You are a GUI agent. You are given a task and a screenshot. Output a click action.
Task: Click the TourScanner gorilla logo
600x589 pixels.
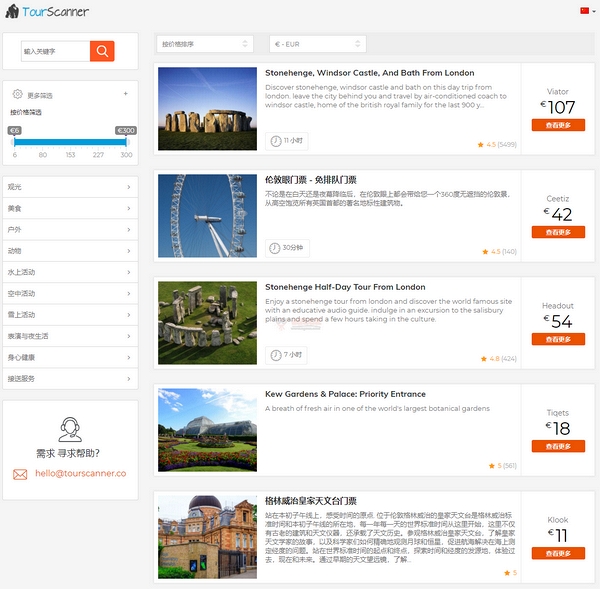12,11
